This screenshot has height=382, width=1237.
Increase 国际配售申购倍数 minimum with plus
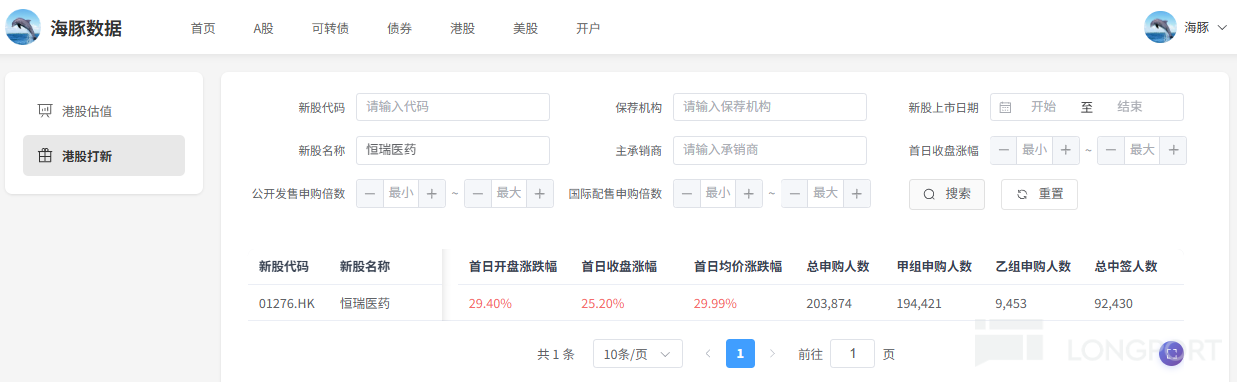[x=749, y=193]
